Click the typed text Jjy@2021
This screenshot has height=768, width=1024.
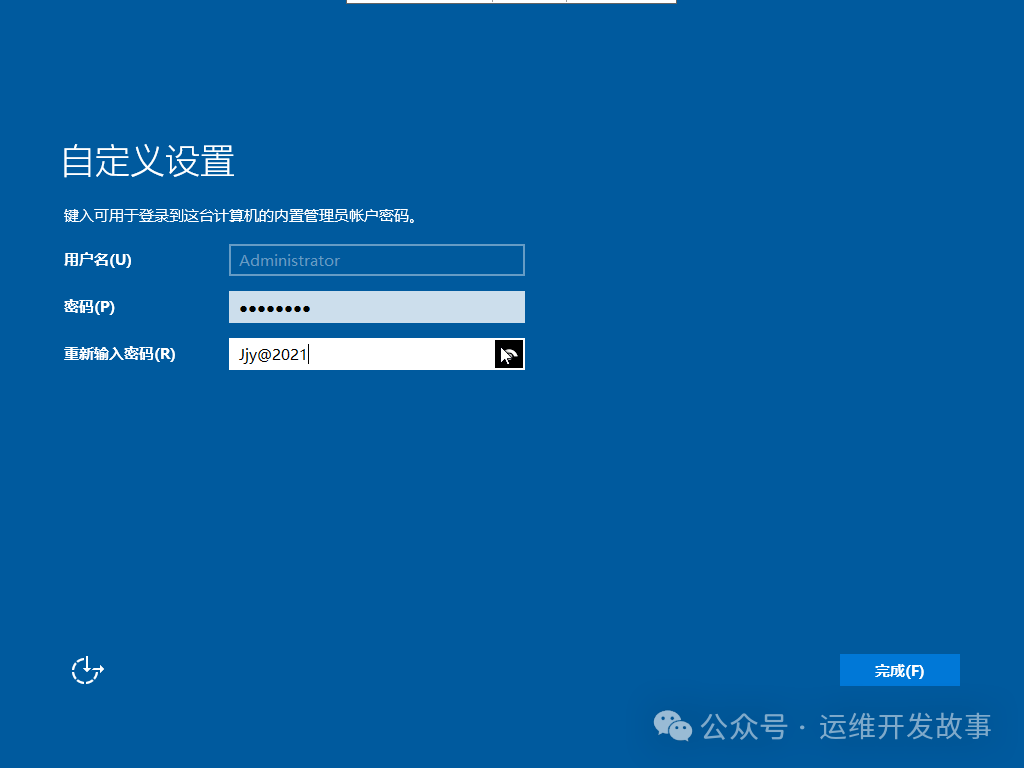(271, 354)
